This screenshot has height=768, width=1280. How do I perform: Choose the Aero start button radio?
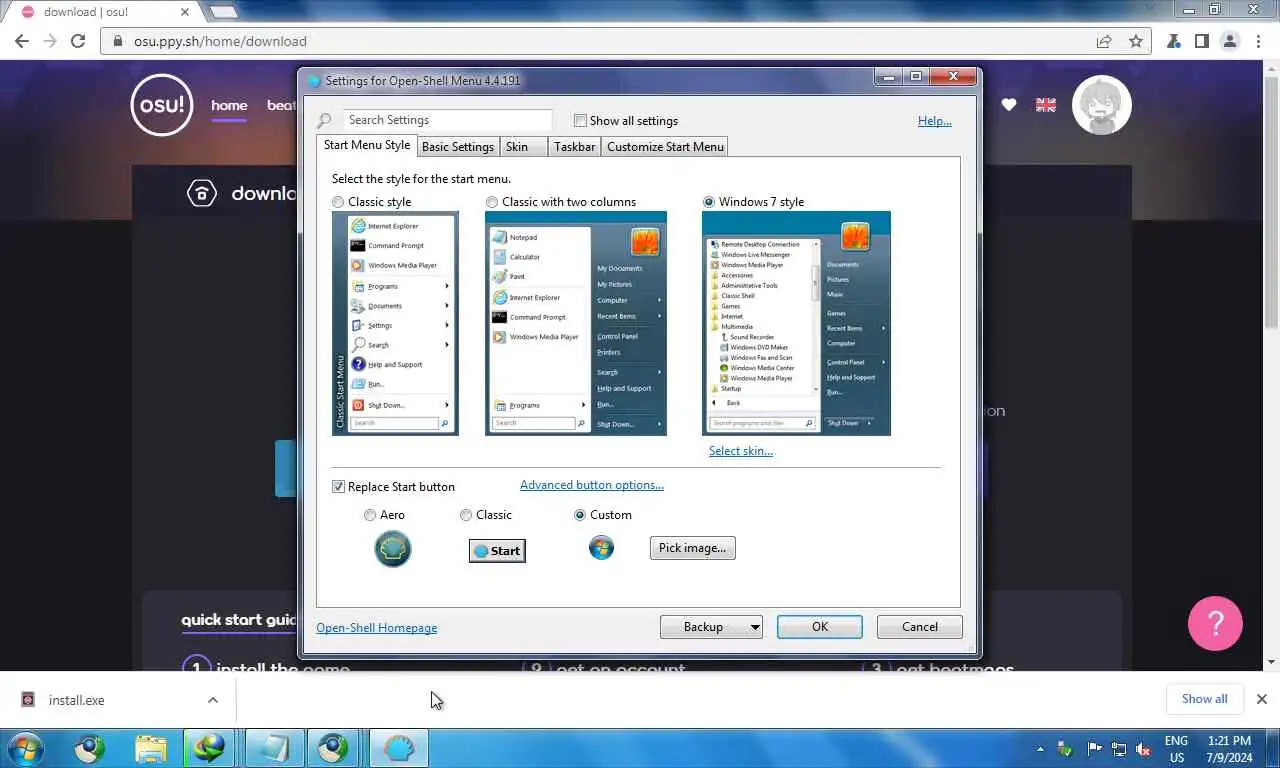[x=370, y=515]
